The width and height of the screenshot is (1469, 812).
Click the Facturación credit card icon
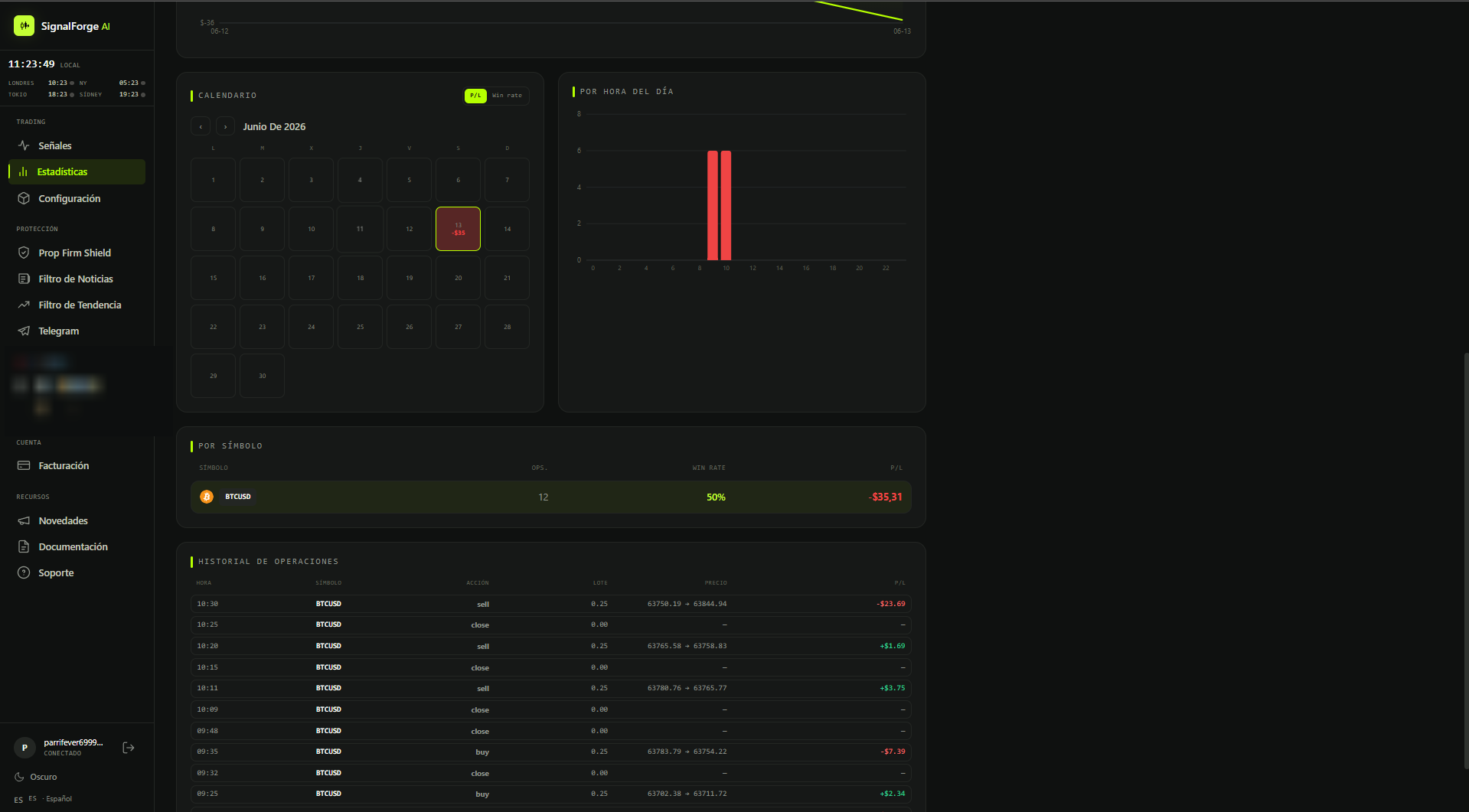(24, 465)
